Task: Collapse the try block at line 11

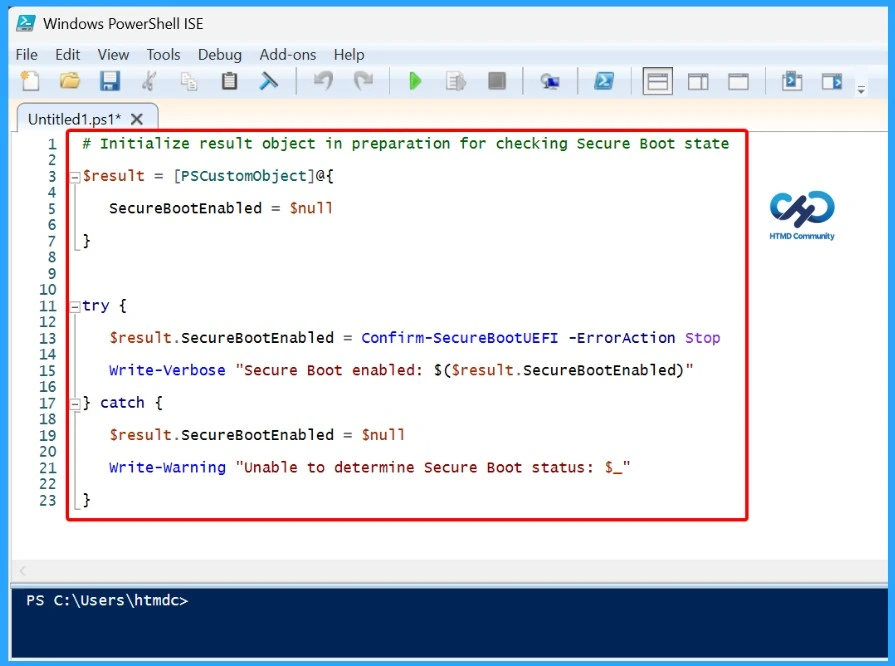Action: [x=74, y=305]
